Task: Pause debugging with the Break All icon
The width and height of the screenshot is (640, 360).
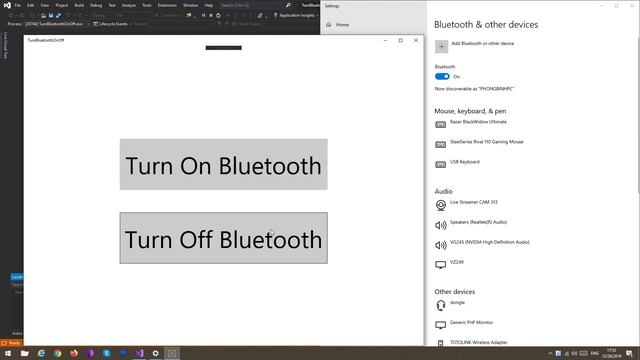Action: 203,16
